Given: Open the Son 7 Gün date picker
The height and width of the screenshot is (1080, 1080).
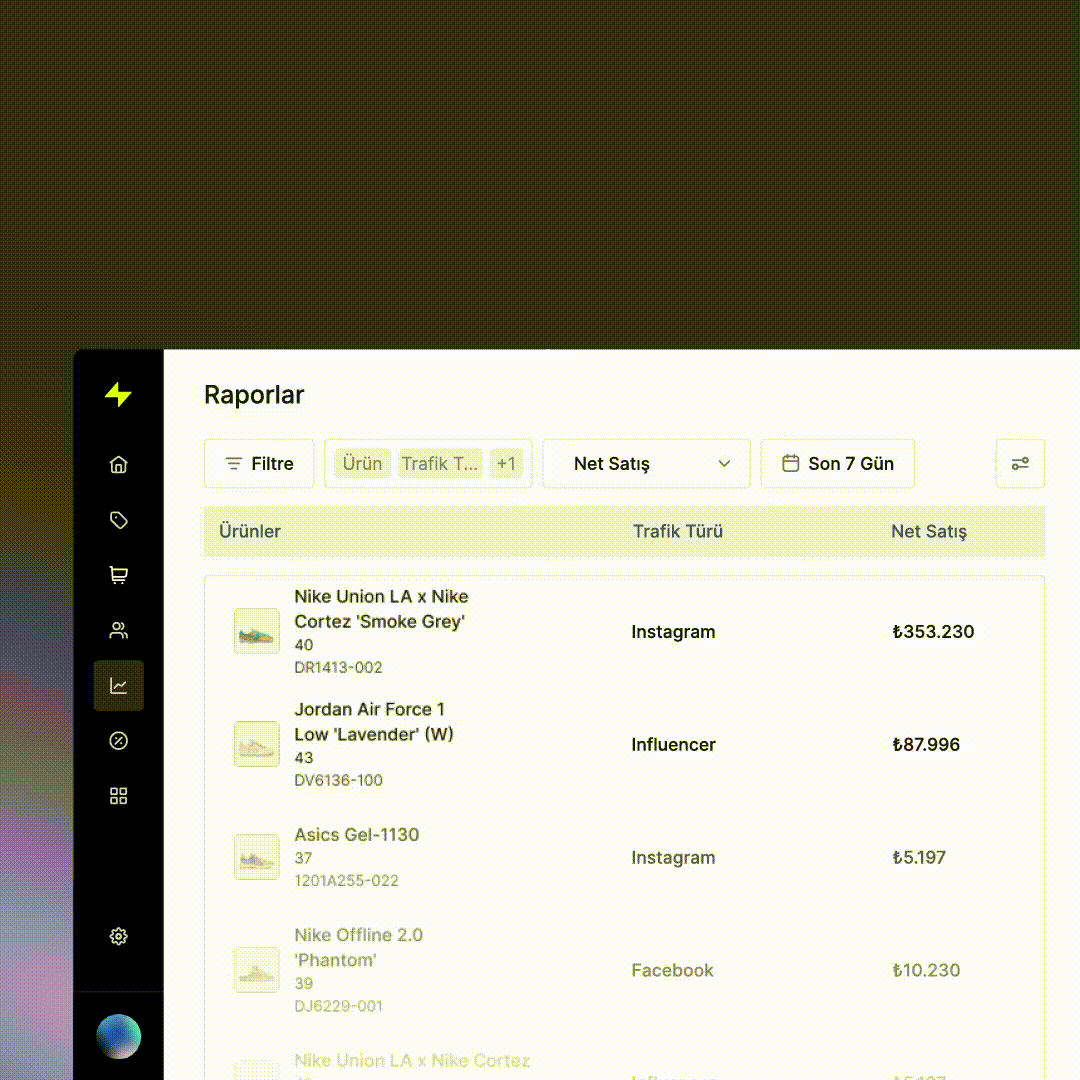Looking at the screenshot, I should (x=838, y=464).
